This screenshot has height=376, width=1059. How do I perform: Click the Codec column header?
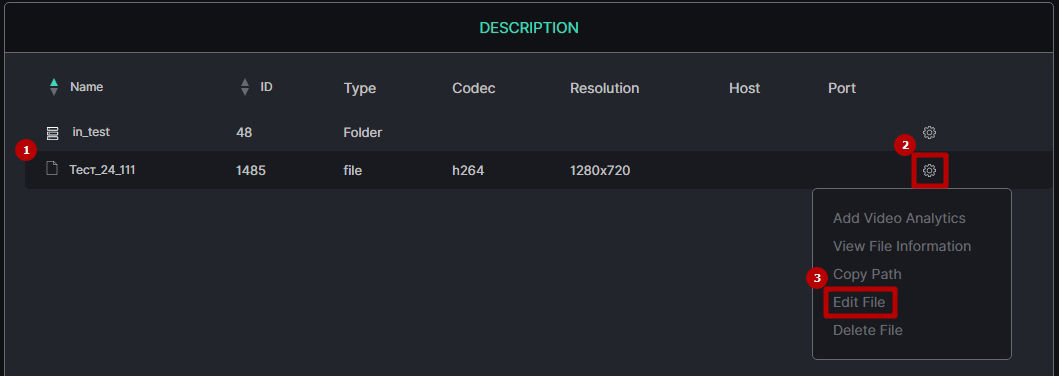[x=473, y=88]
